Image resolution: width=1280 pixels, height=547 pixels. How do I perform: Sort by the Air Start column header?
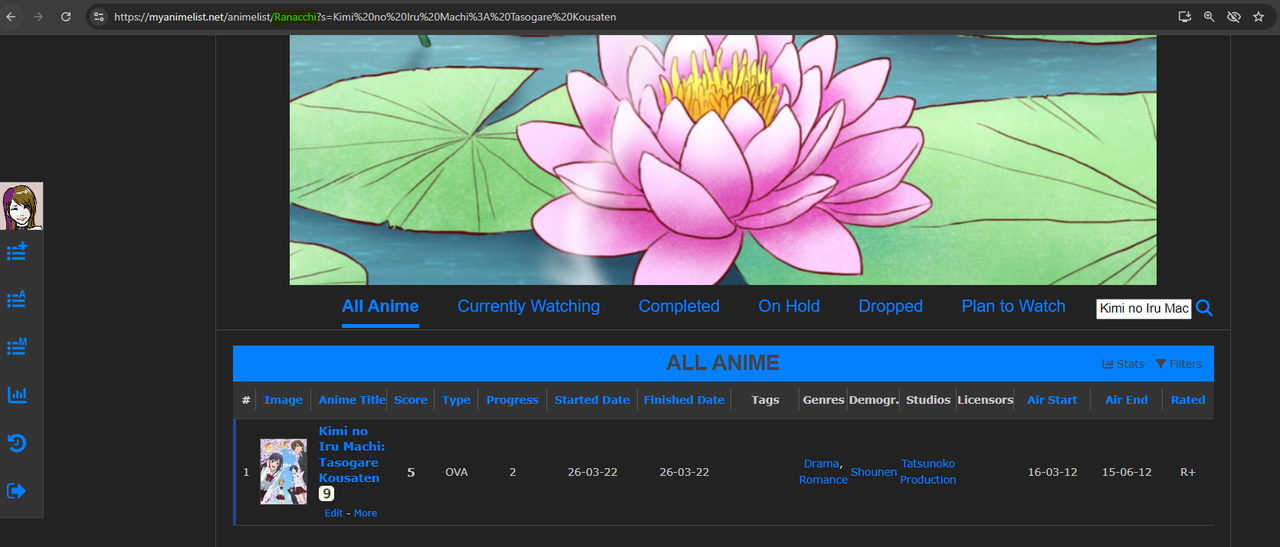[1052, 400]
